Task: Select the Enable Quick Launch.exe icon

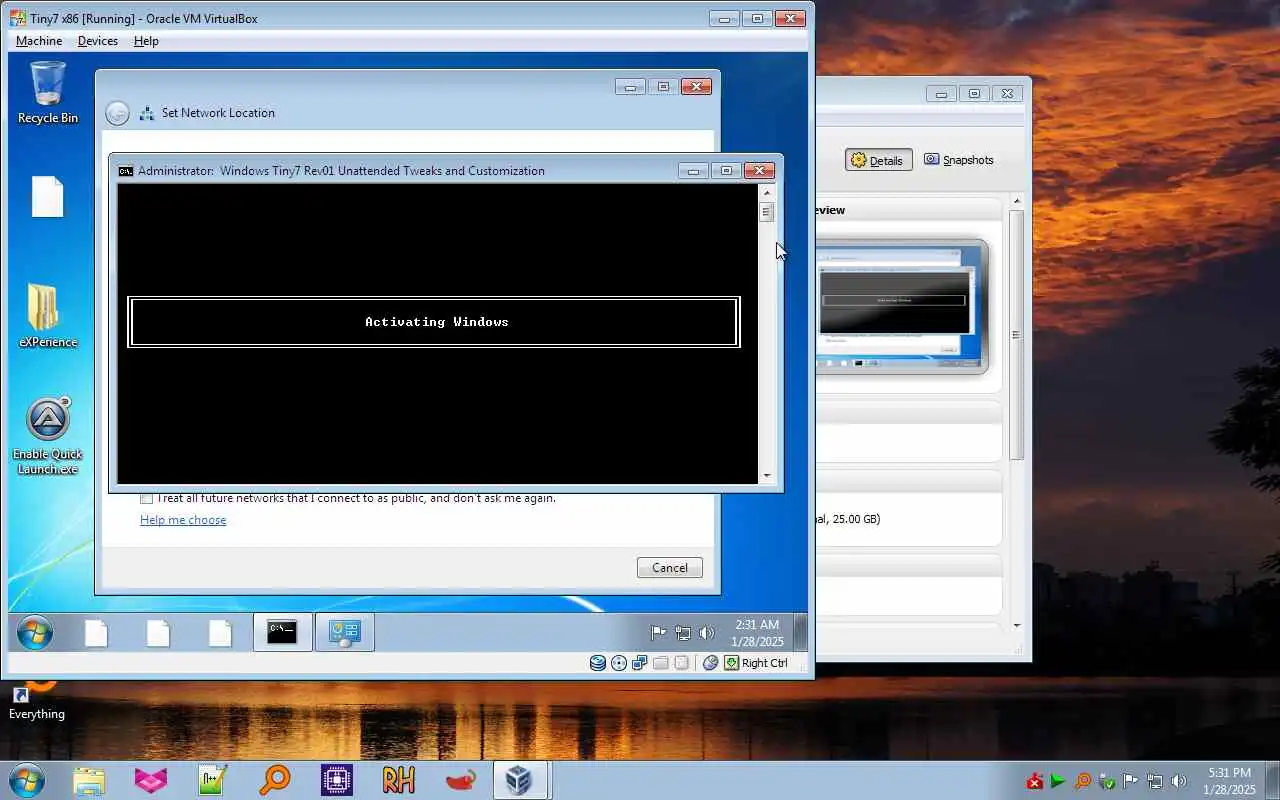Action: (48, 437)
